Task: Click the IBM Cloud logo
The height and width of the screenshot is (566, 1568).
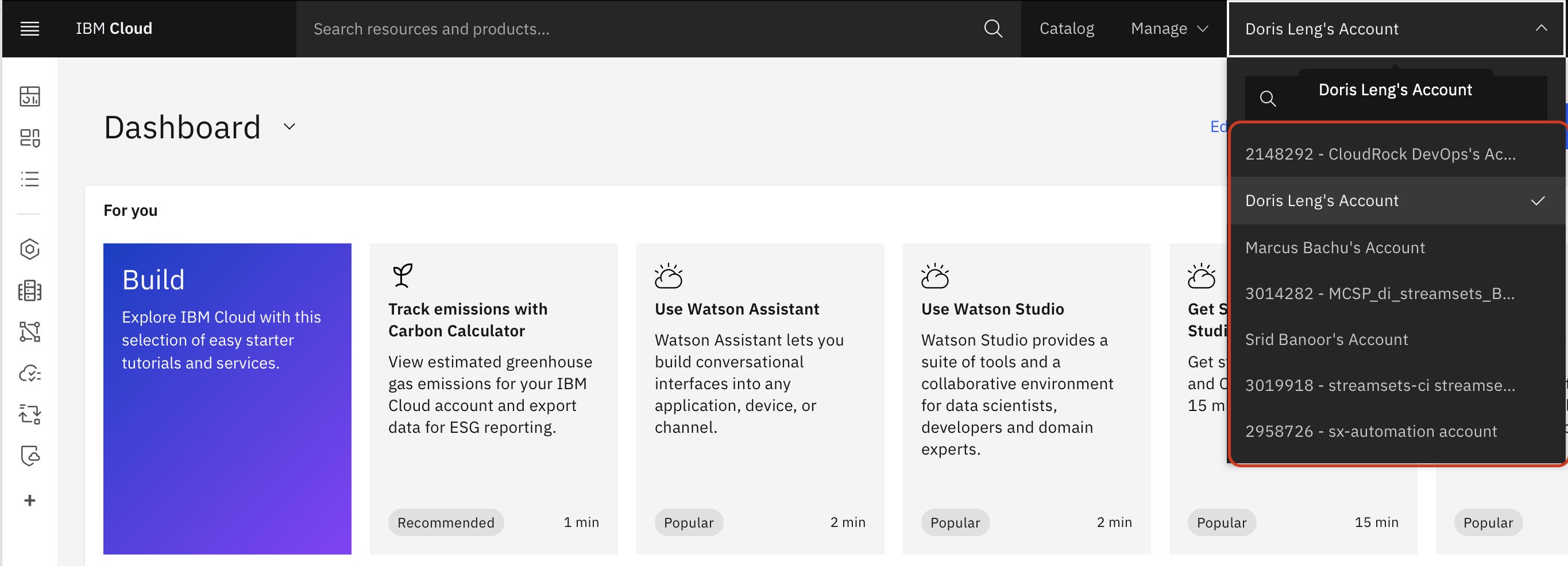Action: tap(114, 29)
